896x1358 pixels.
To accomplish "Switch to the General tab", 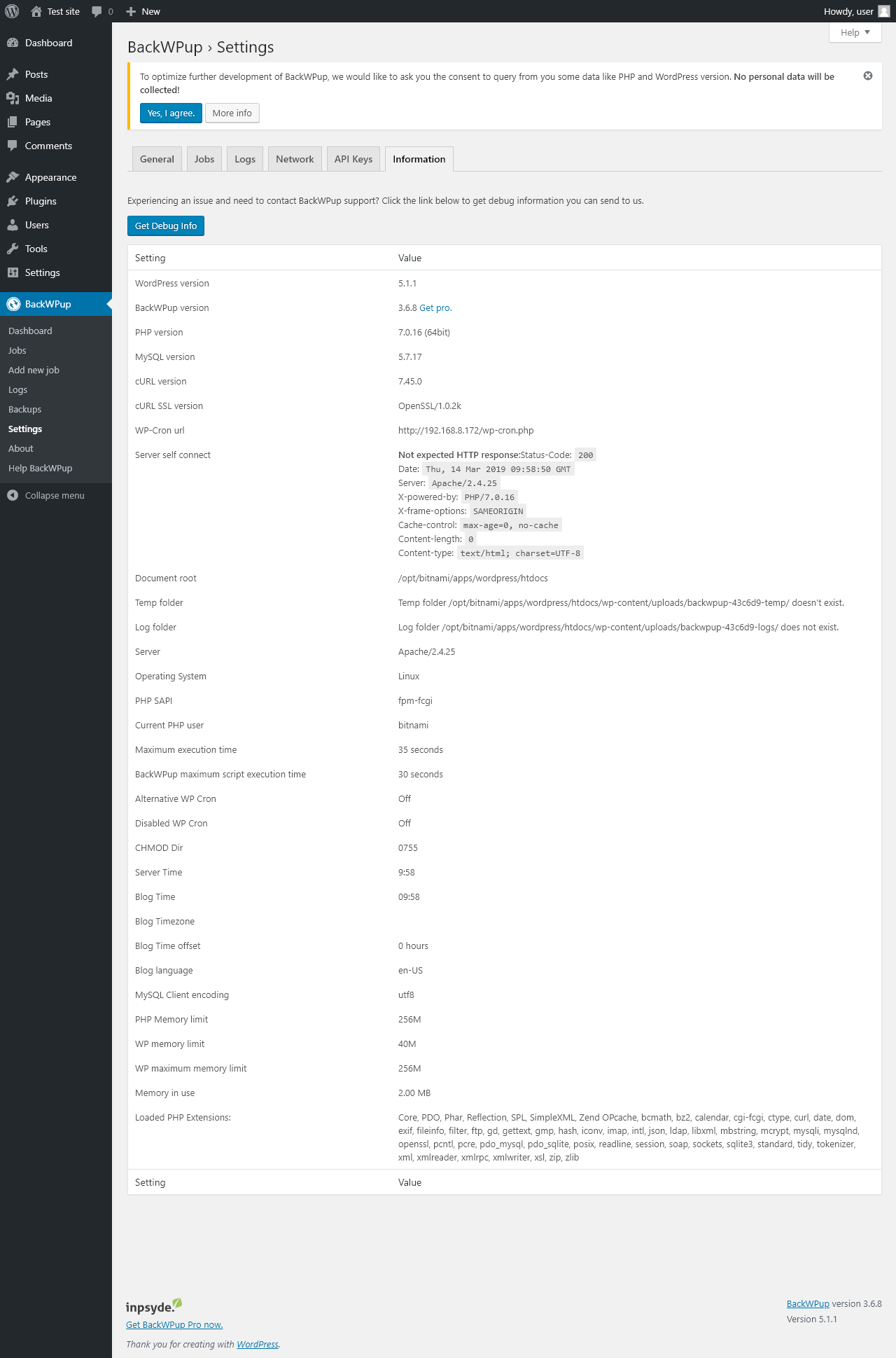I will (x=157, y=159).
